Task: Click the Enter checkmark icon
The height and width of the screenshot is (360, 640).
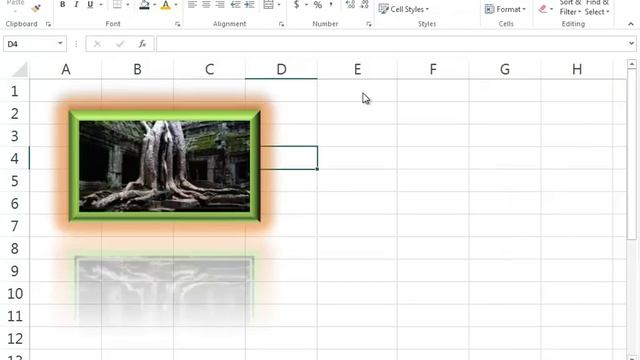Action: coord(120,44)
